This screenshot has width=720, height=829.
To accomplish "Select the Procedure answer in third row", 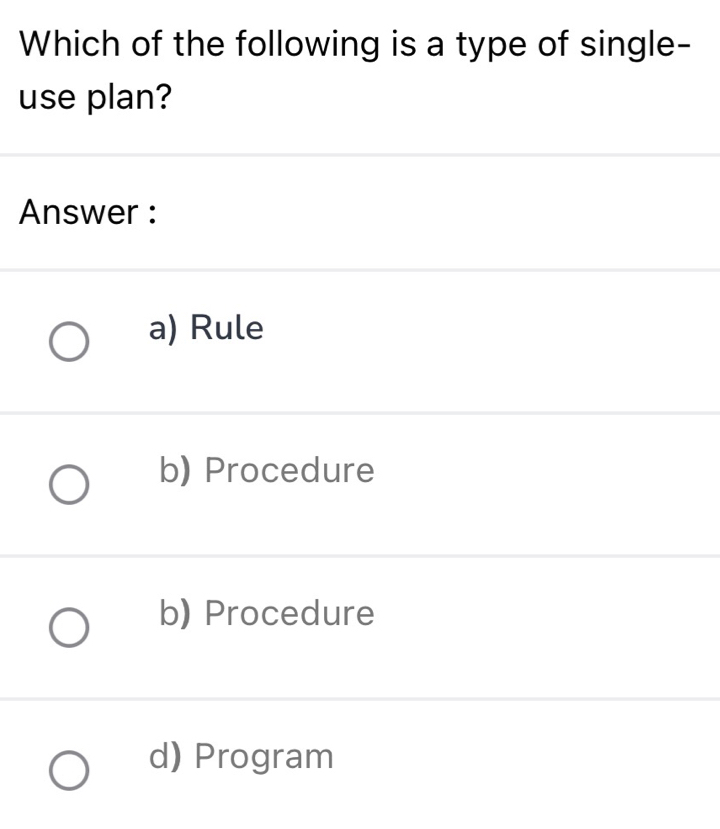I will [267, 614].
